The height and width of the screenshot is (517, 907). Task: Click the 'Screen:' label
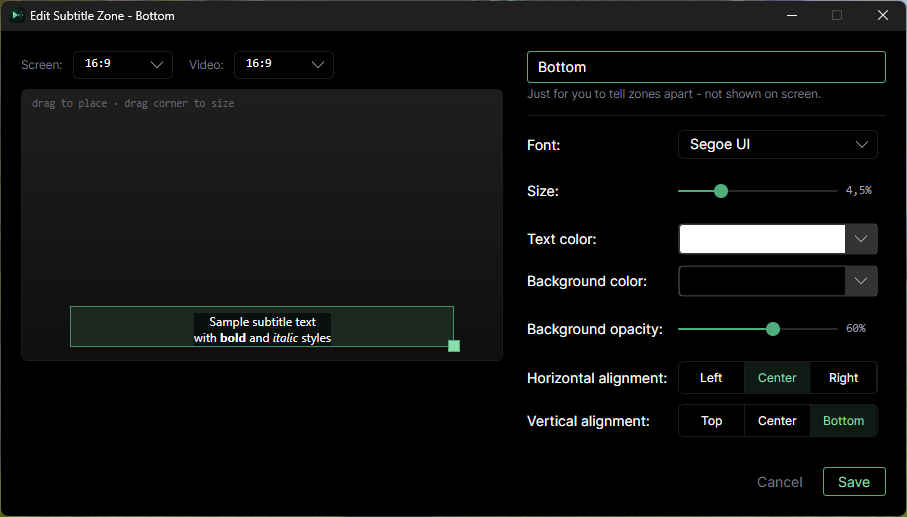pyautogui.click(x=42, y=65)
